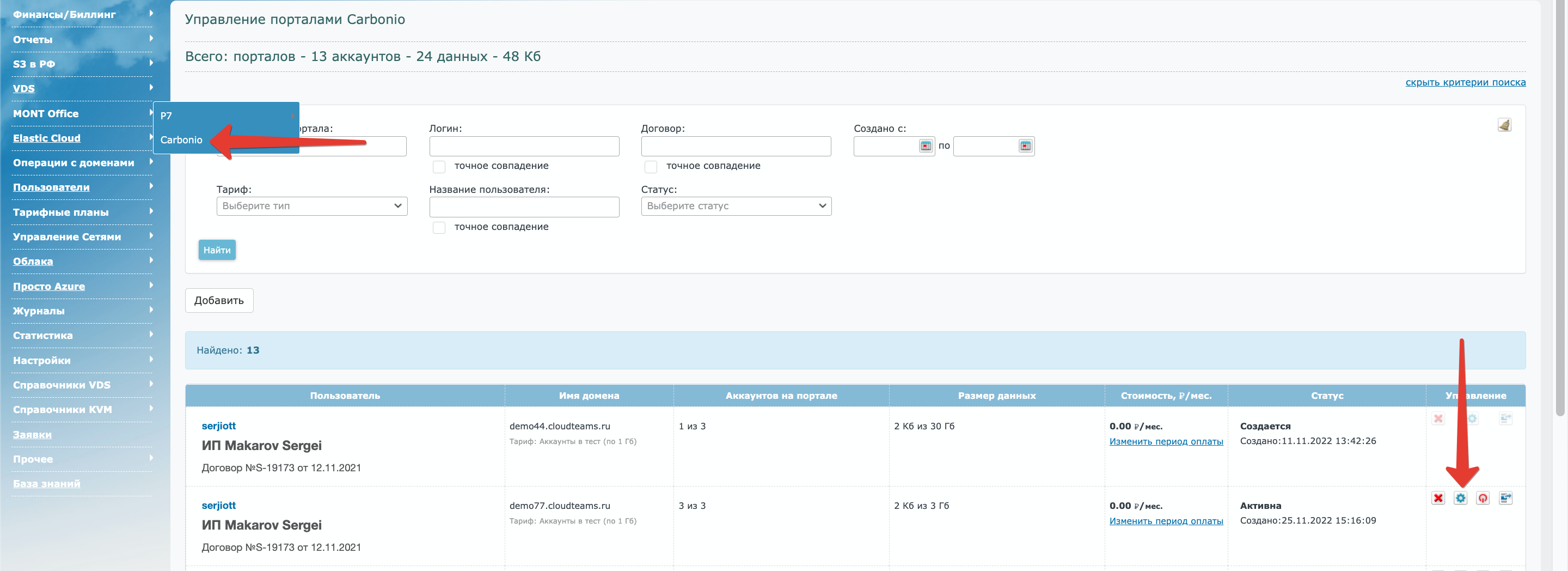
Task: Open the Тариф 'Выберите тип' dropdown
Action: pyautogui.click(x=311, y=206)
